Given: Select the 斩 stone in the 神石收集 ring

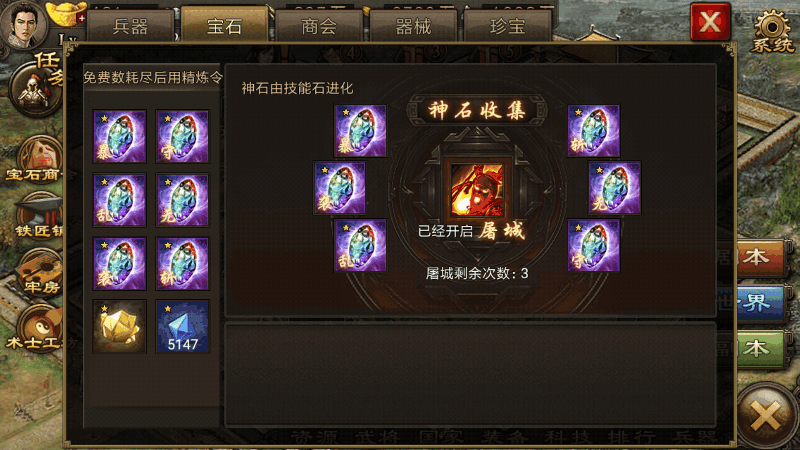Looking at the screenshot, I should pyautogui.click(x=593, y=131).
